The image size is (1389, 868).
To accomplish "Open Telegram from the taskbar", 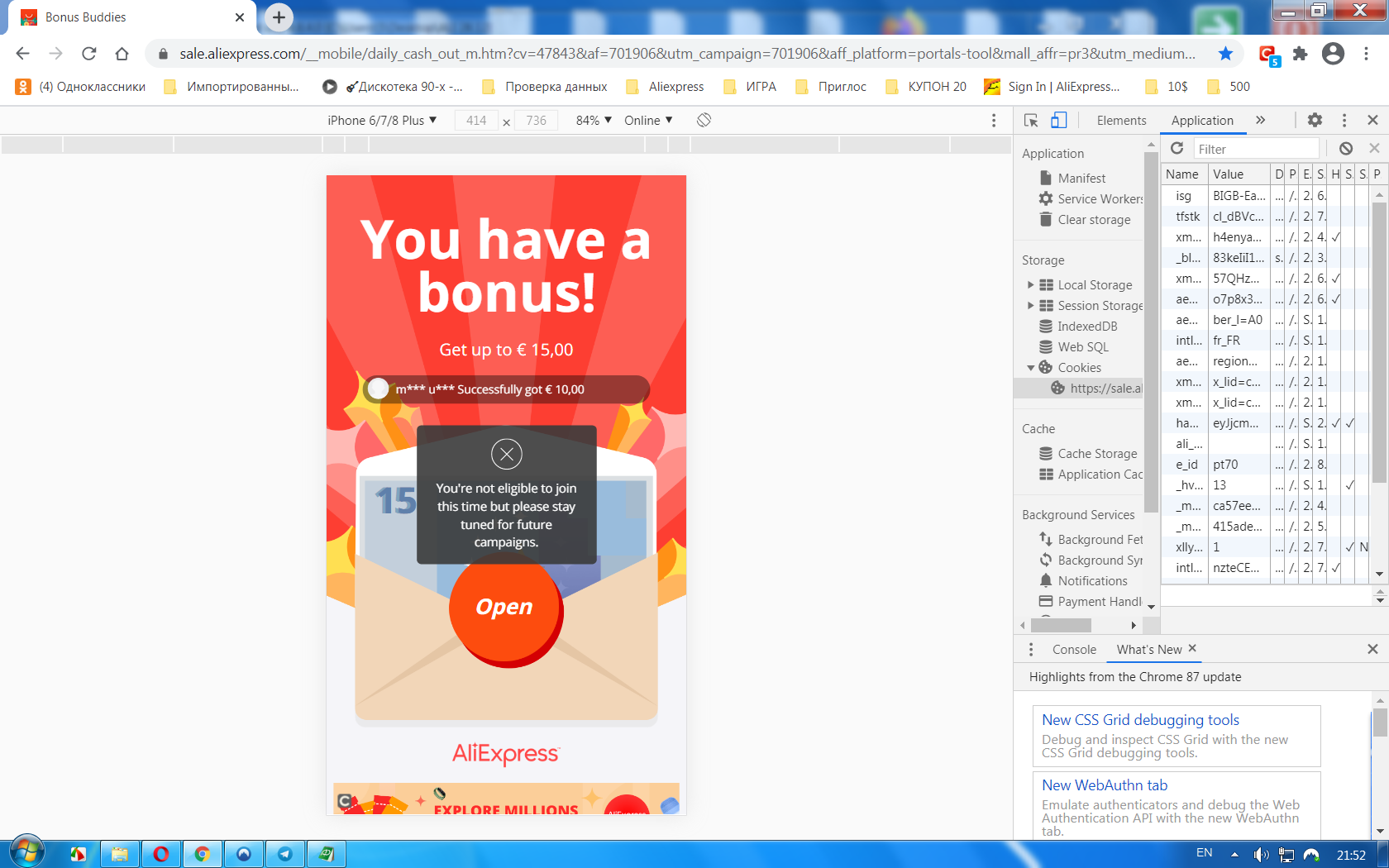I will point(285,854).
